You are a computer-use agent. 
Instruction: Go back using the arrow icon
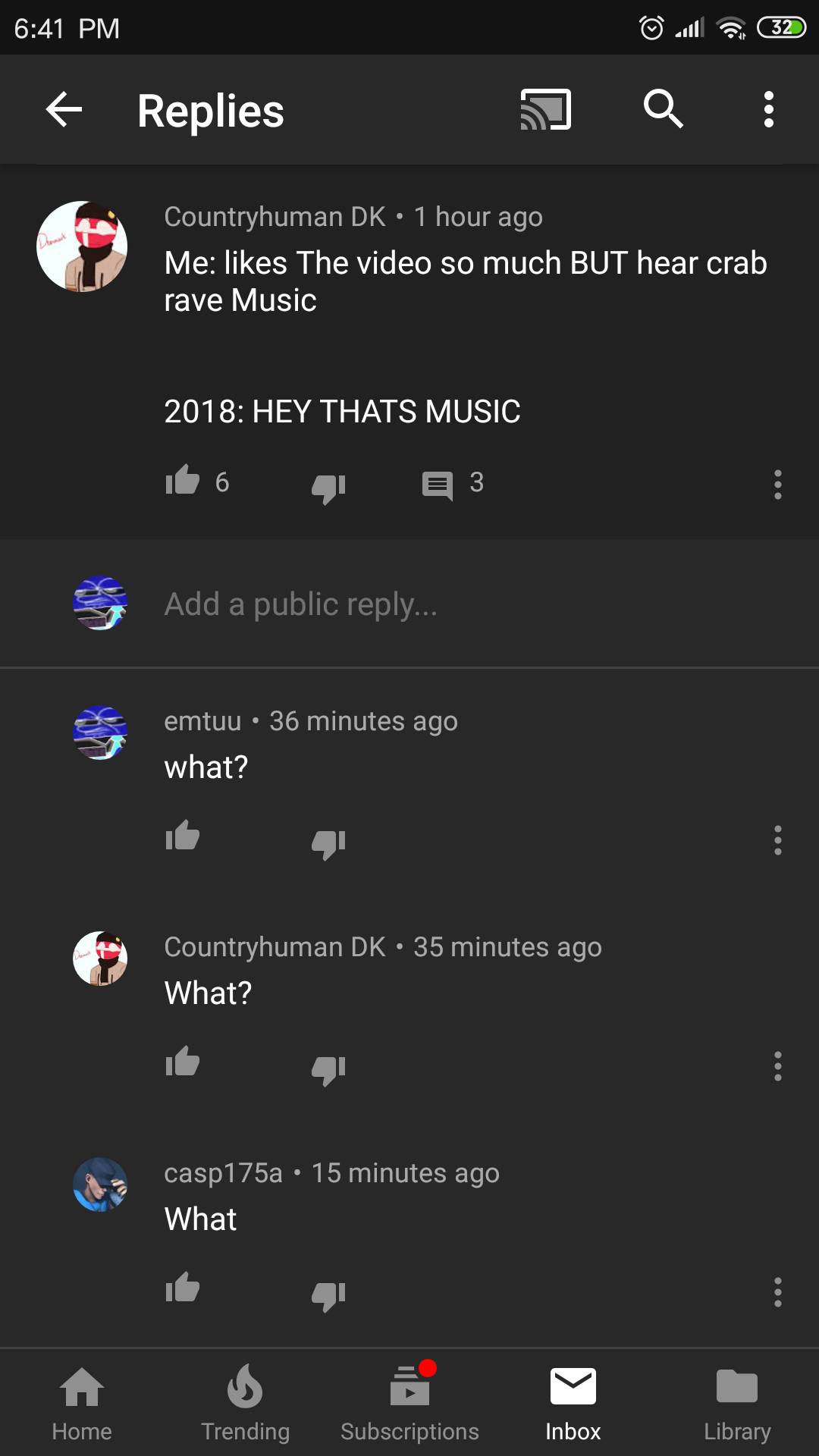[64, 110]
